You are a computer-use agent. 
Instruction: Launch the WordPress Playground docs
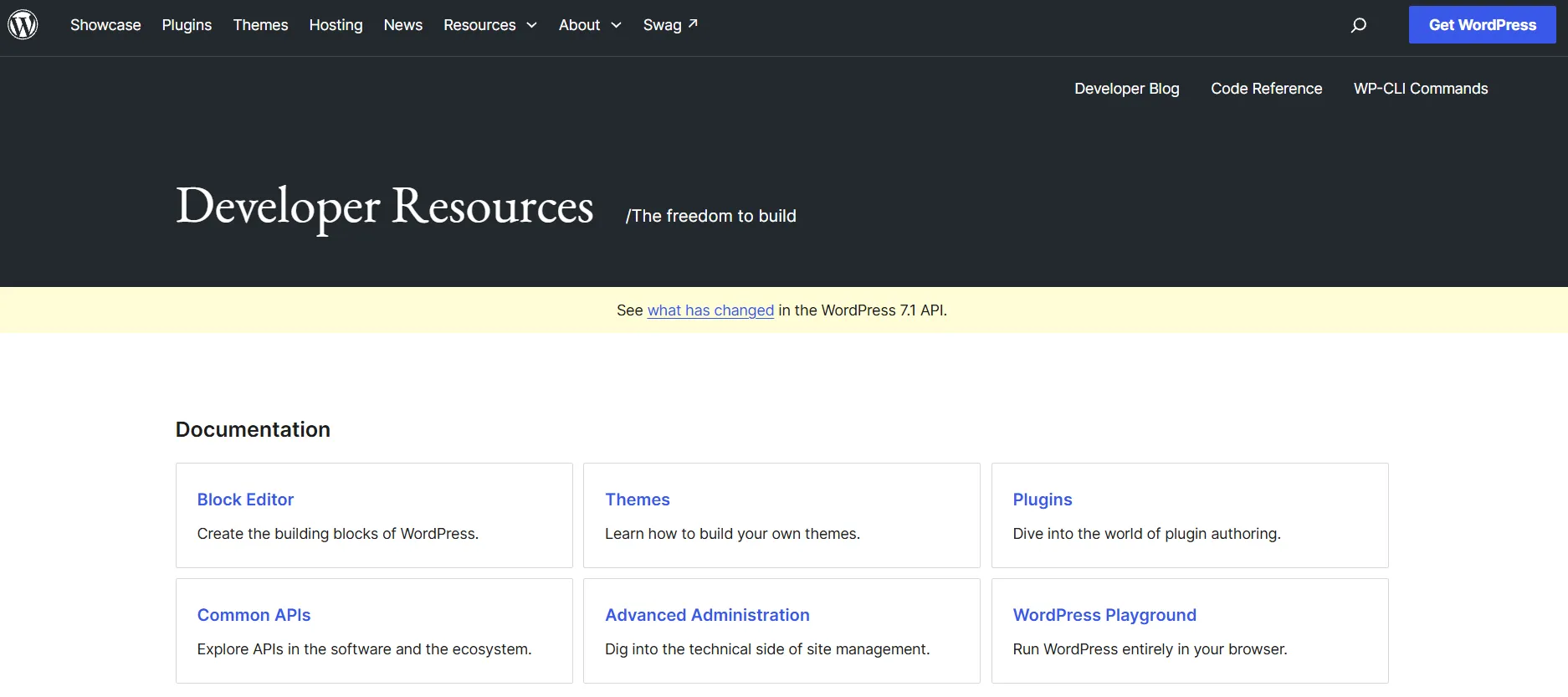1104,615
